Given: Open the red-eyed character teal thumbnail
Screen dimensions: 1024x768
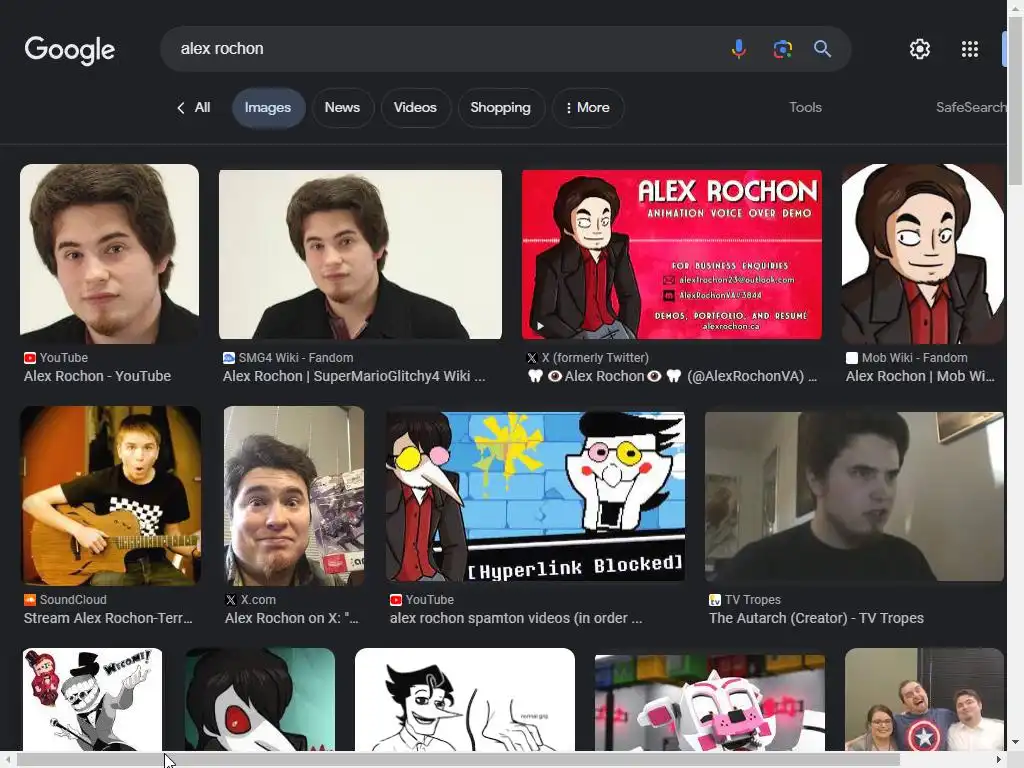Looking at the screenshot, I should [260, 699].
